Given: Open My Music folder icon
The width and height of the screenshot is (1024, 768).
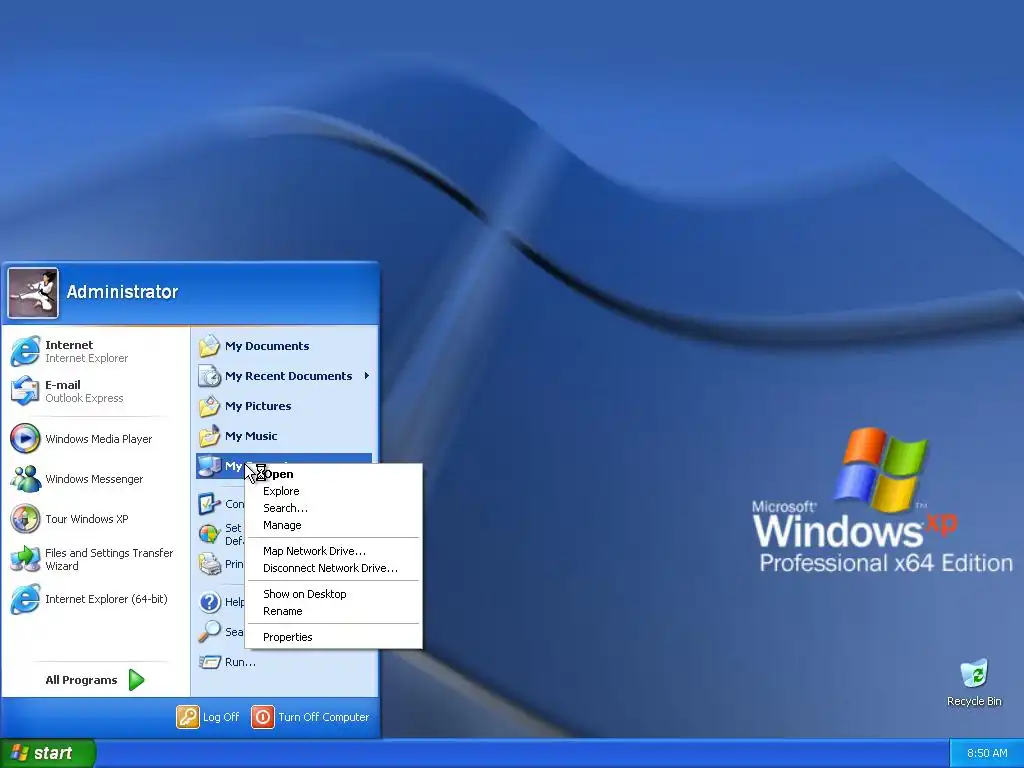Looking at the screenshot, I should click(210, 436).
